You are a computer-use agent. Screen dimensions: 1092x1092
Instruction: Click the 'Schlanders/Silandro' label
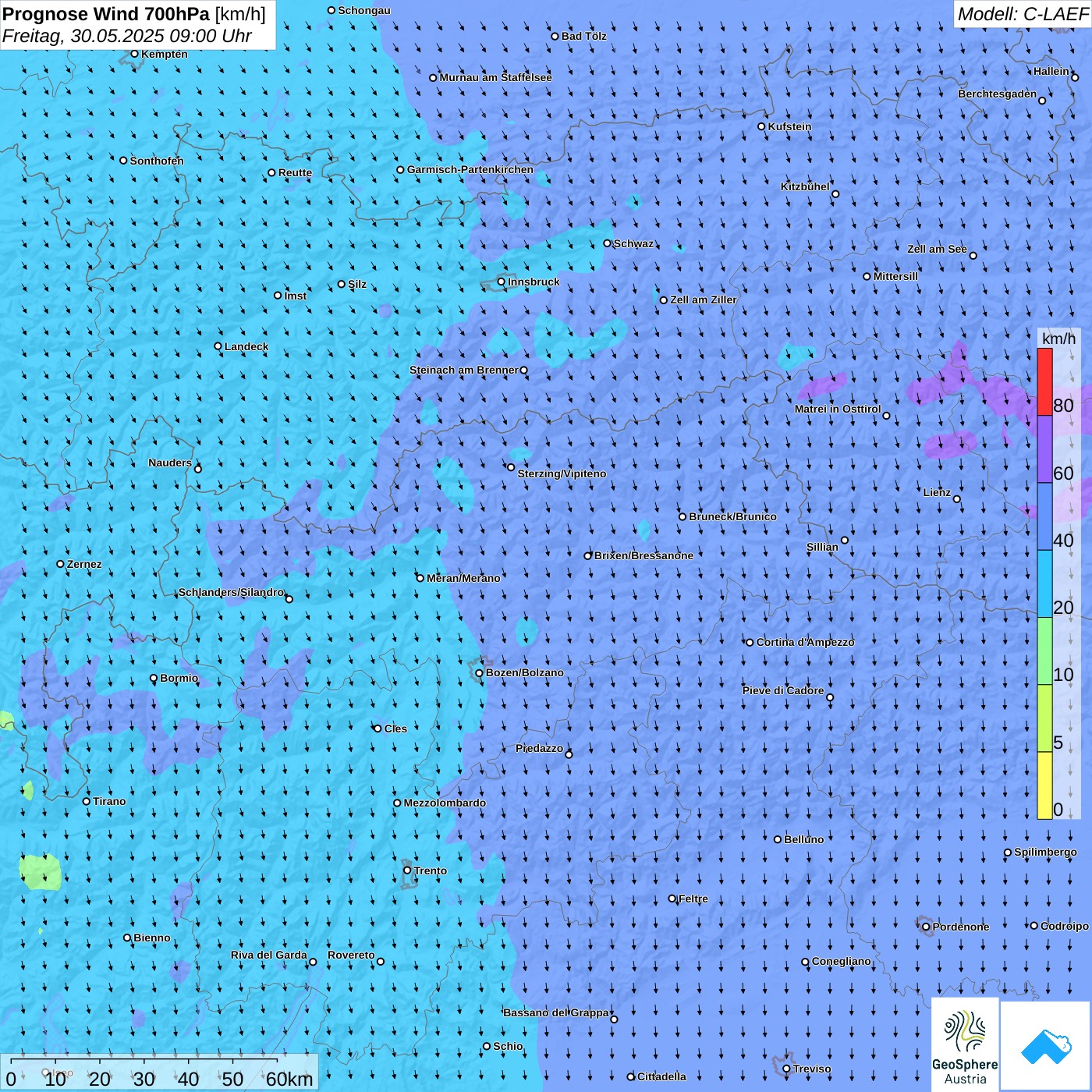[231, 592]
